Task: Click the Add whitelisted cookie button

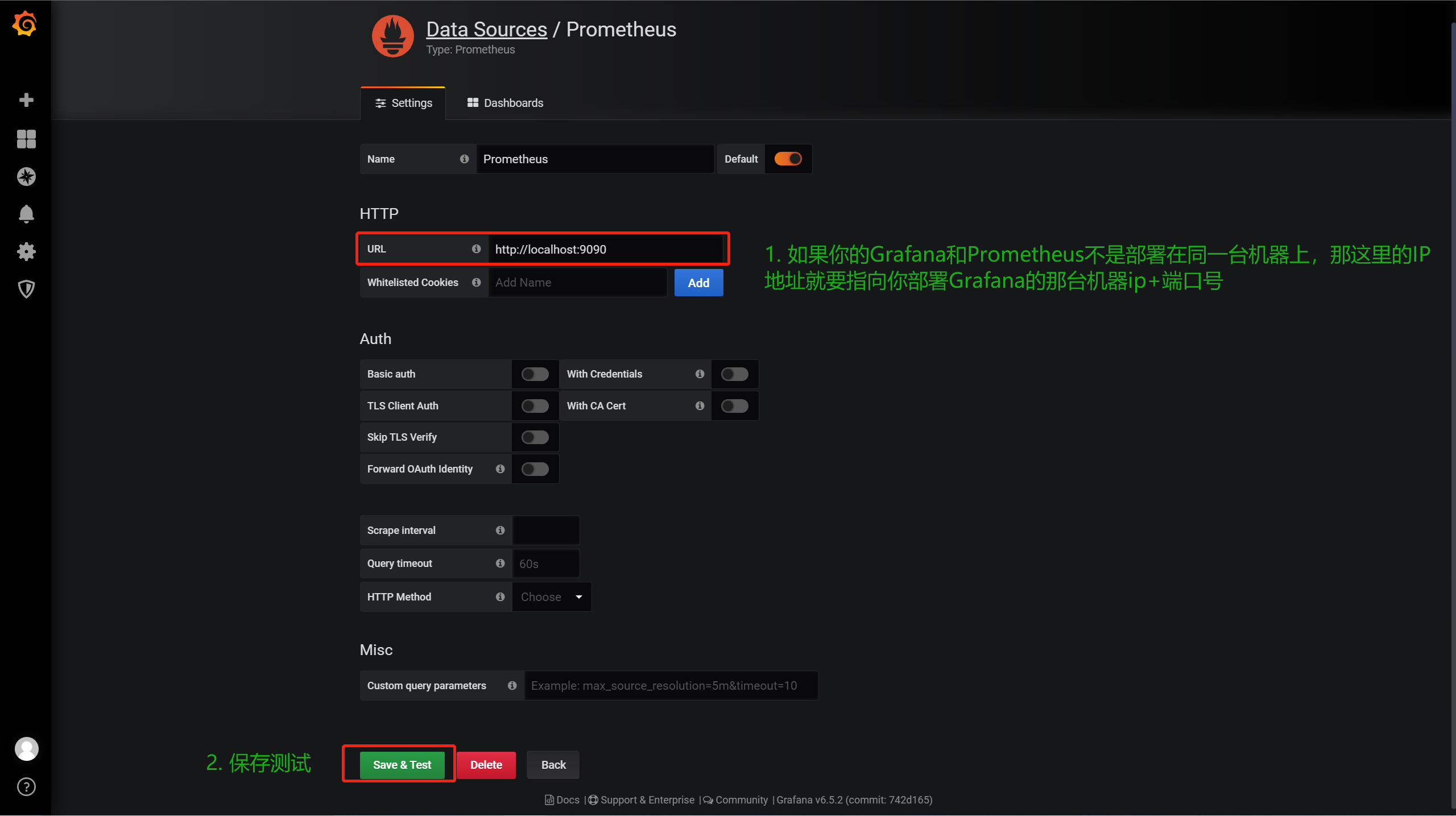Action: (698, 283)
